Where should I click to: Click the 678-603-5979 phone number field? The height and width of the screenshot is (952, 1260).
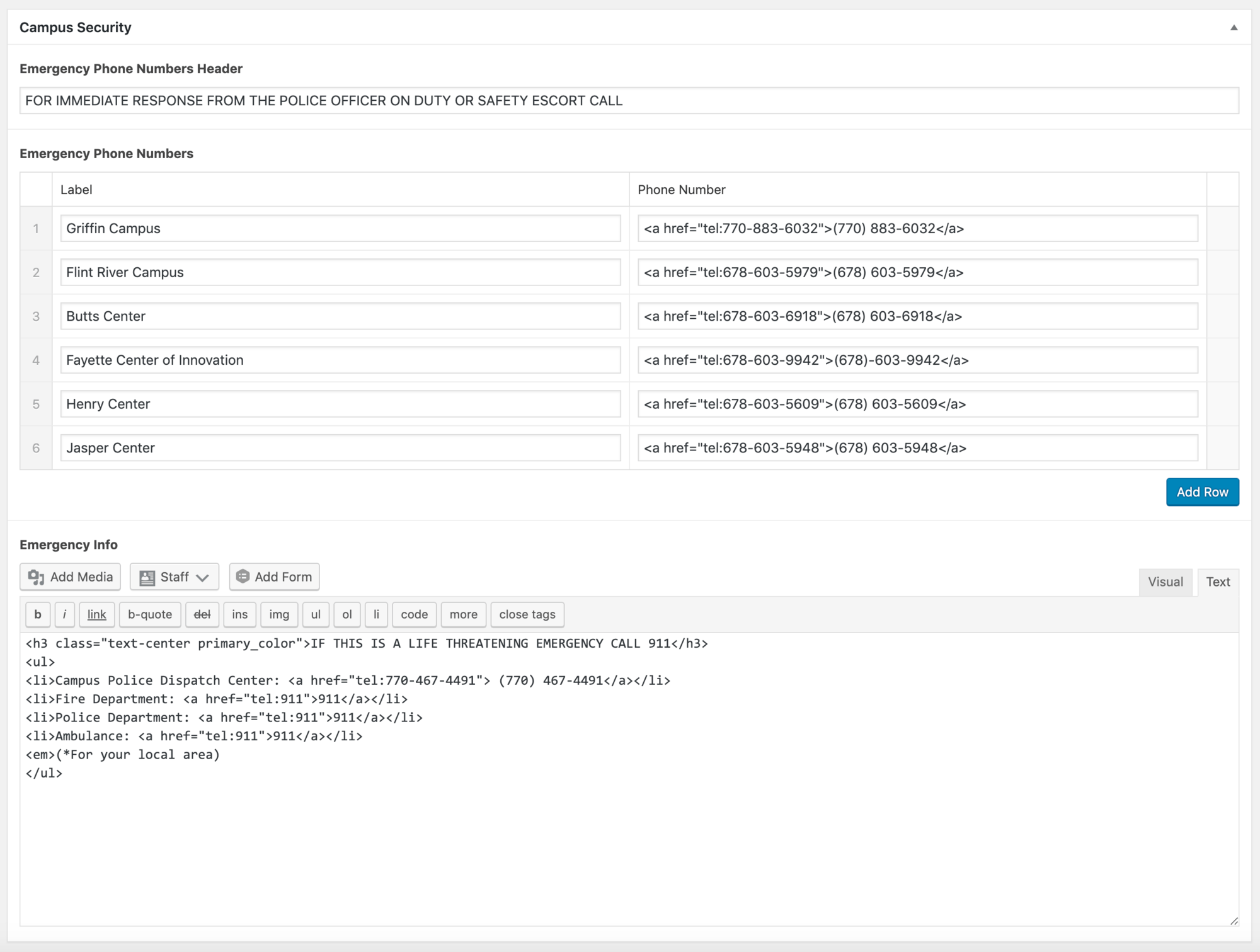pyautogui.click(x=918, y=272)
